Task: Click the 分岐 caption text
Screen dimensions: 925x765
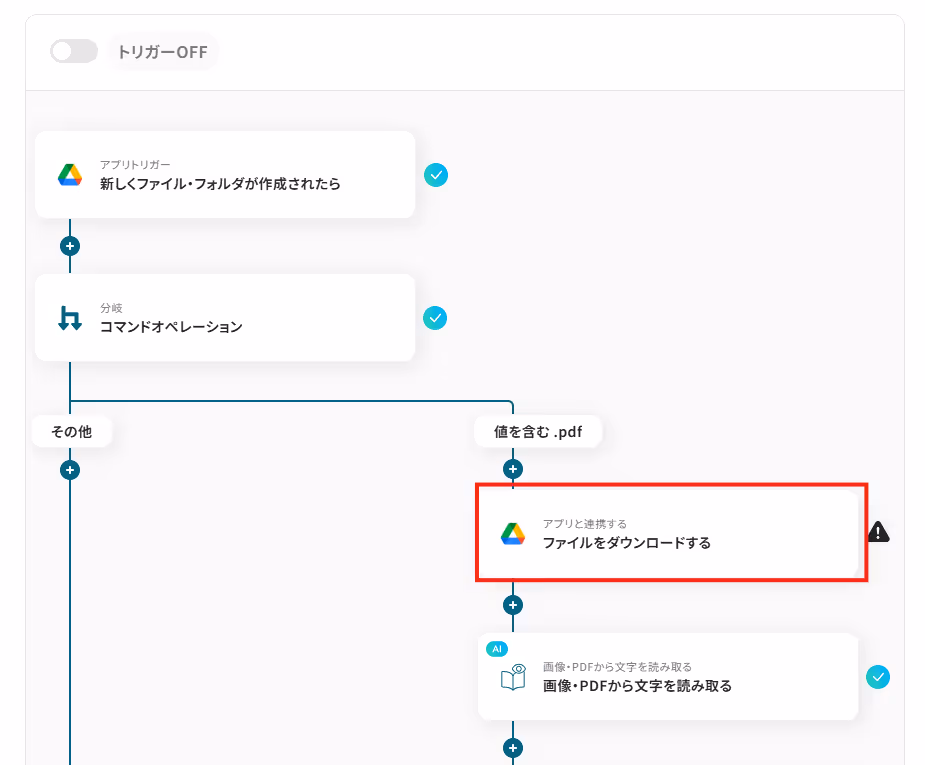Action: 111,308
